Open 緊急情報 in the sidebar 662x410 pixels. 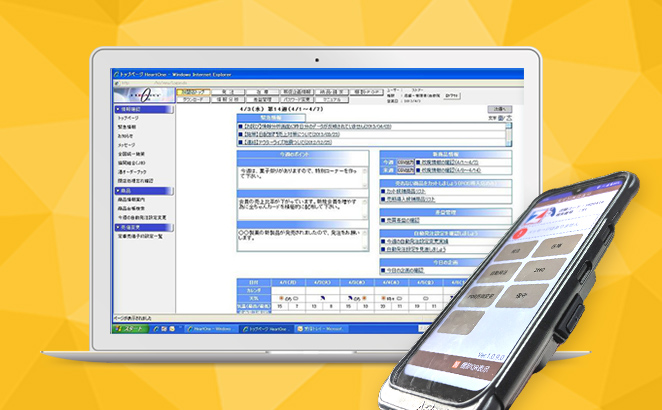[127, 127]
